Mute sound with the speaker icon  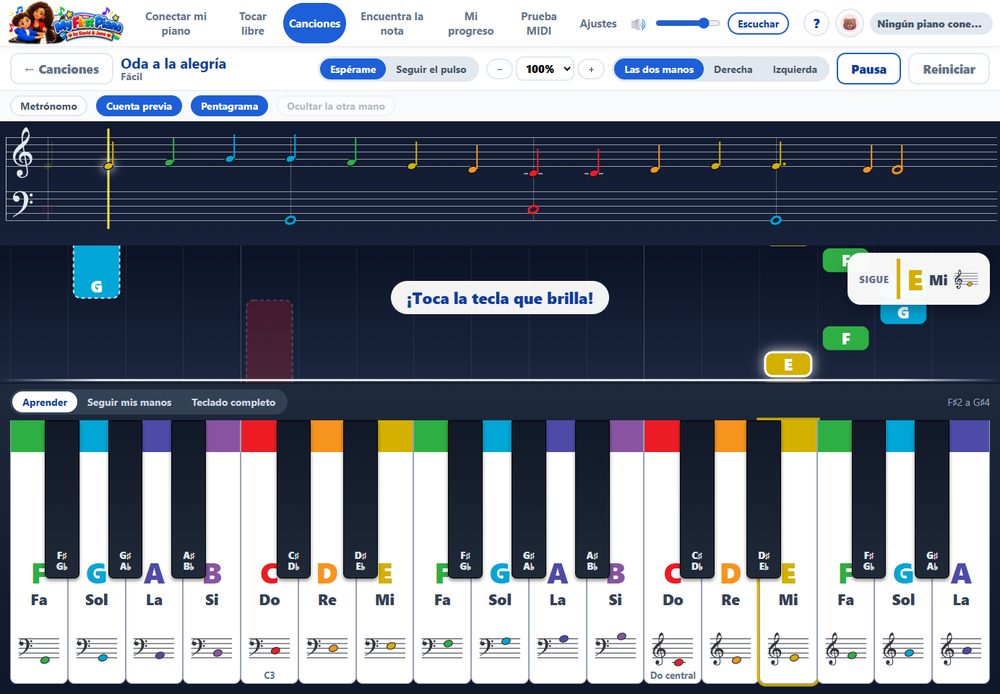click(638, 24)
